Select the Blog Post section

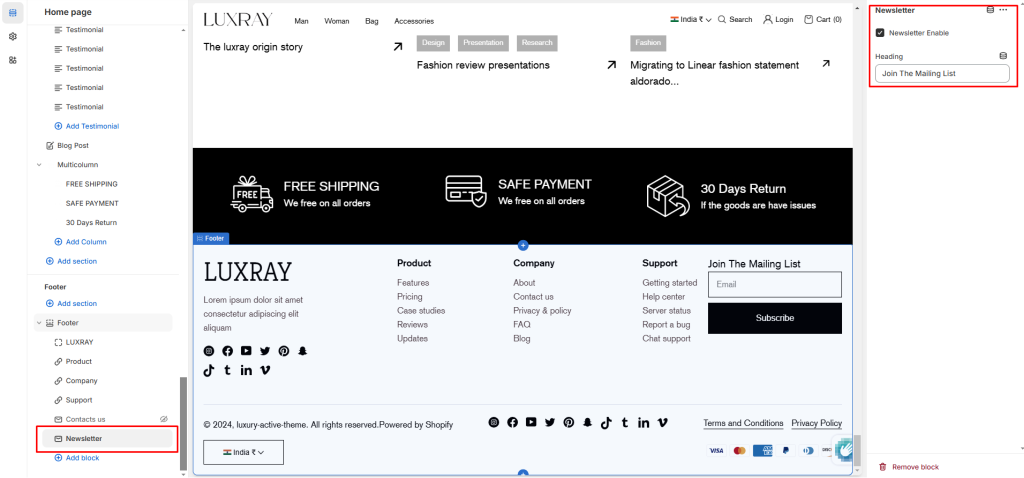pyautogui.click(x=72, y=146)
